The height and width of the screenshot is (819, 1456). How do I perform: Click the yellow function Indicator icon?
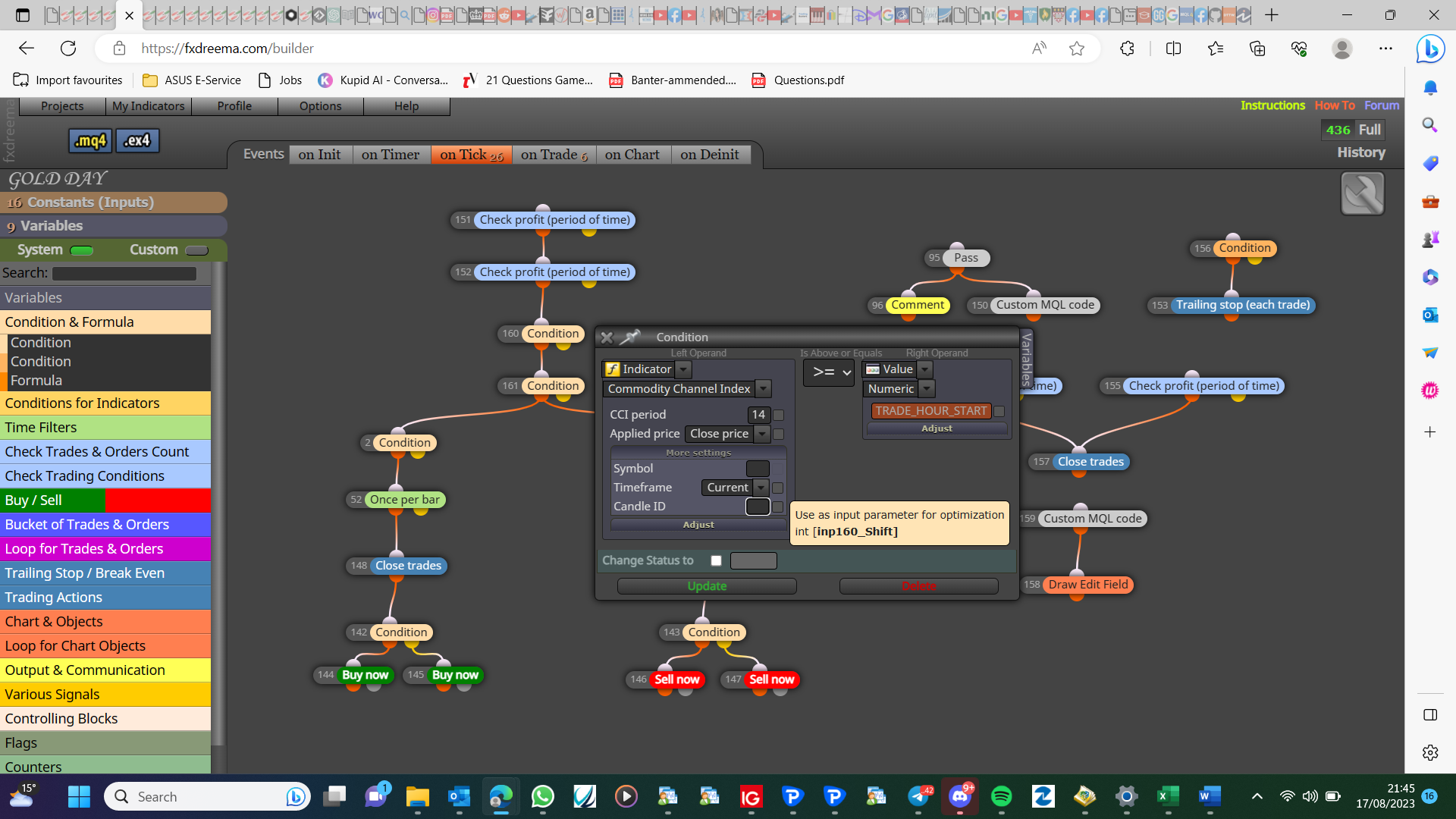pyautogui.click(x=613, y=369)
